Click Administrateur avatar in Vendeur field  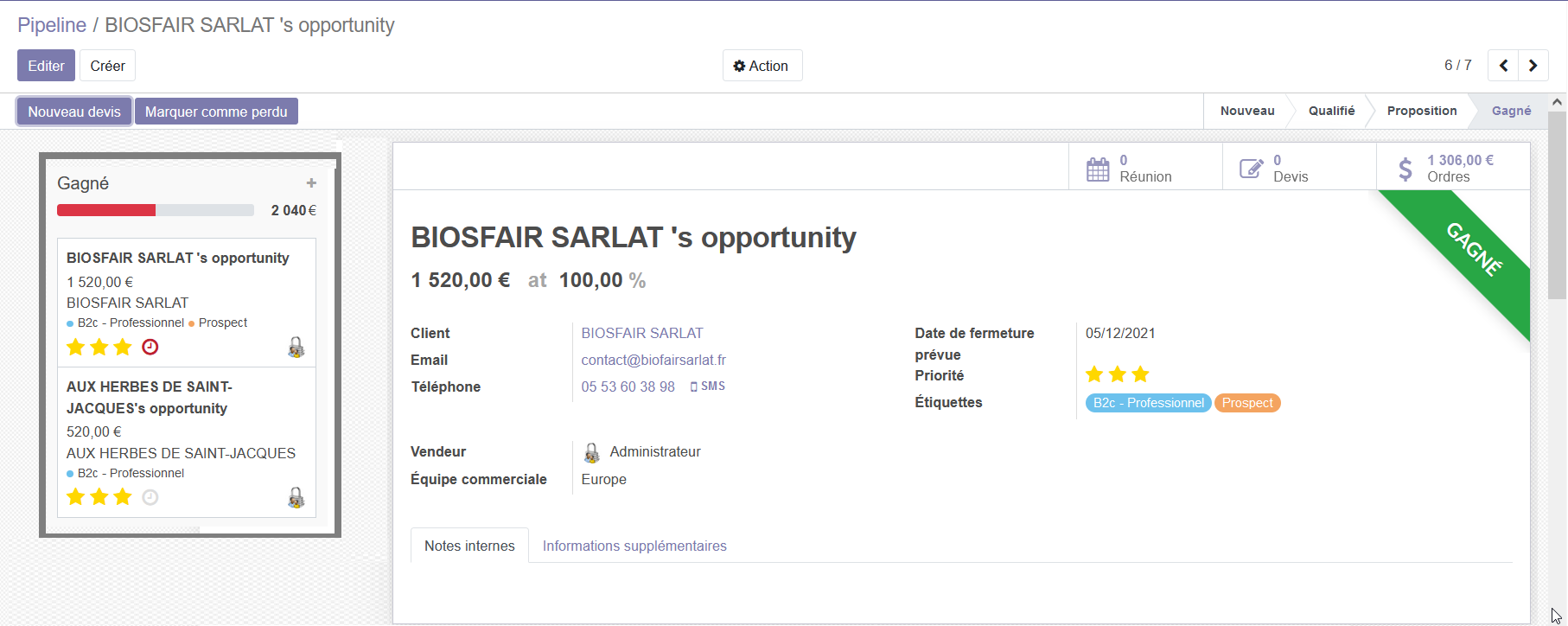pos(592,452)
